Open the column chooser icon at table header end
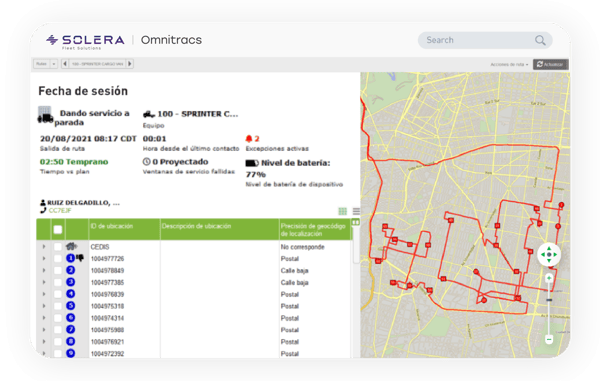 point(356,222)
